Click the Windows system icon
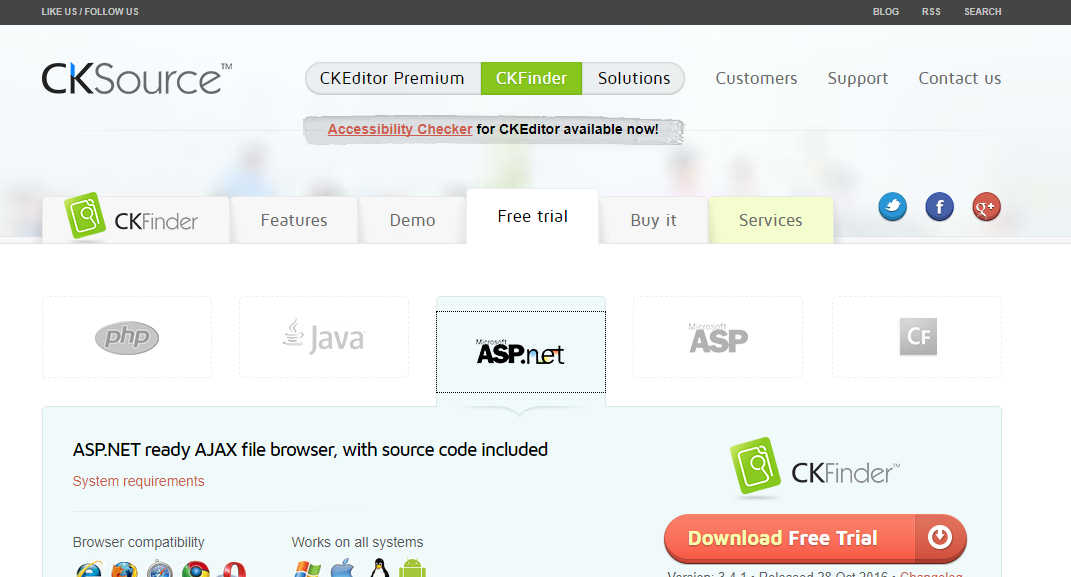This screenshot has width=1071, height=577. pos(307,569)
